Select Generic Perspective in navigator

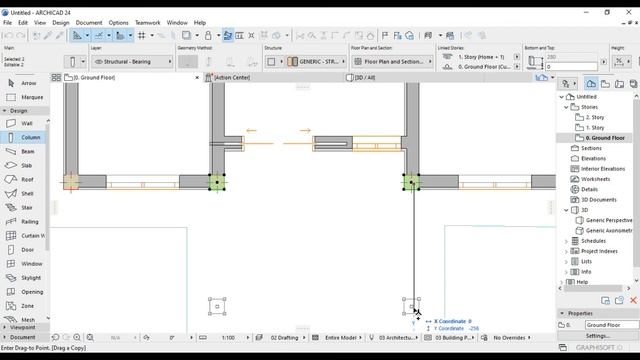pyautogui.click(x=609, y=220)
